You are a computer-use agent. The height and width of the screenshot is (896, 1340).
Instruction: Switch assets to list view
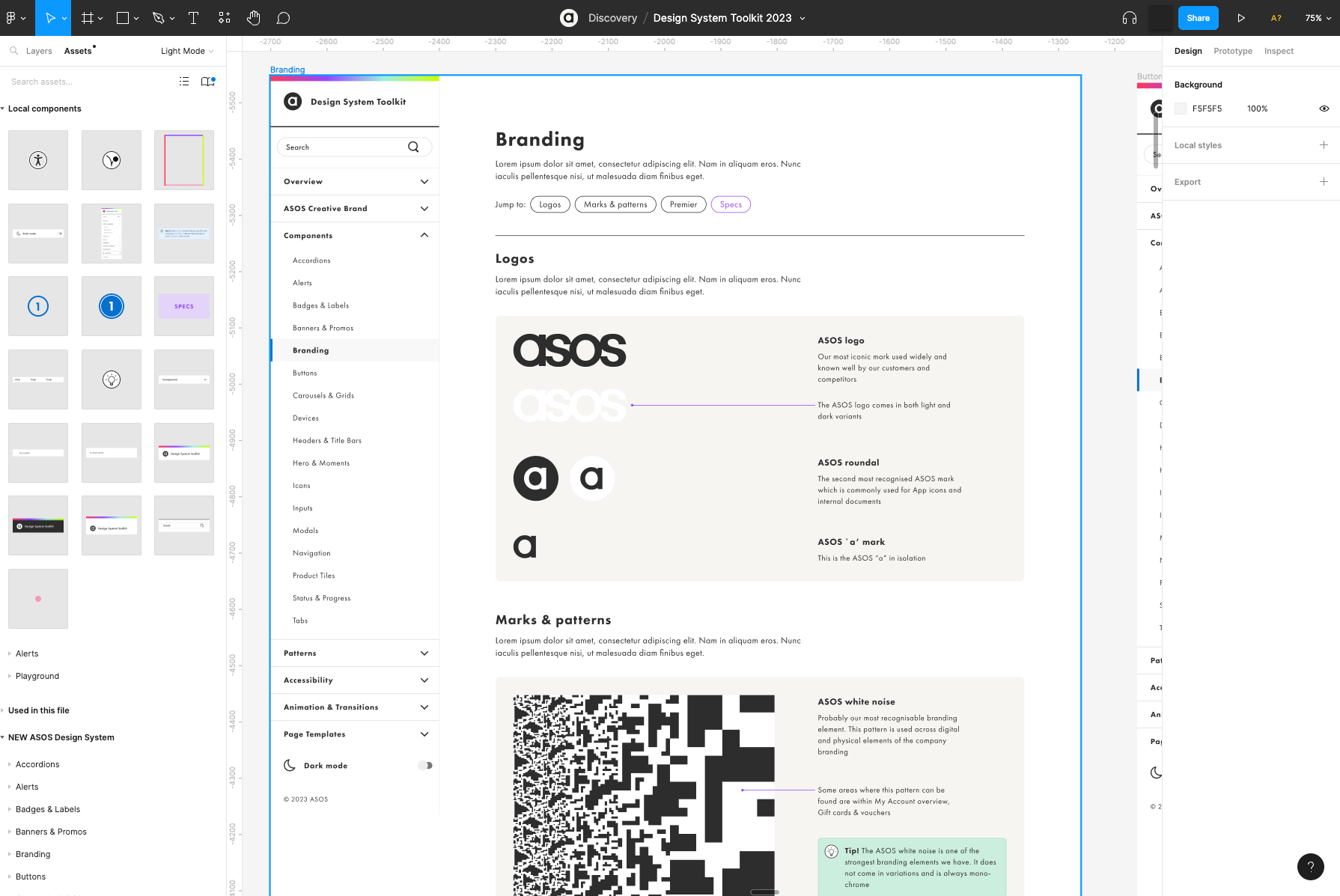[x=184, y=82]
